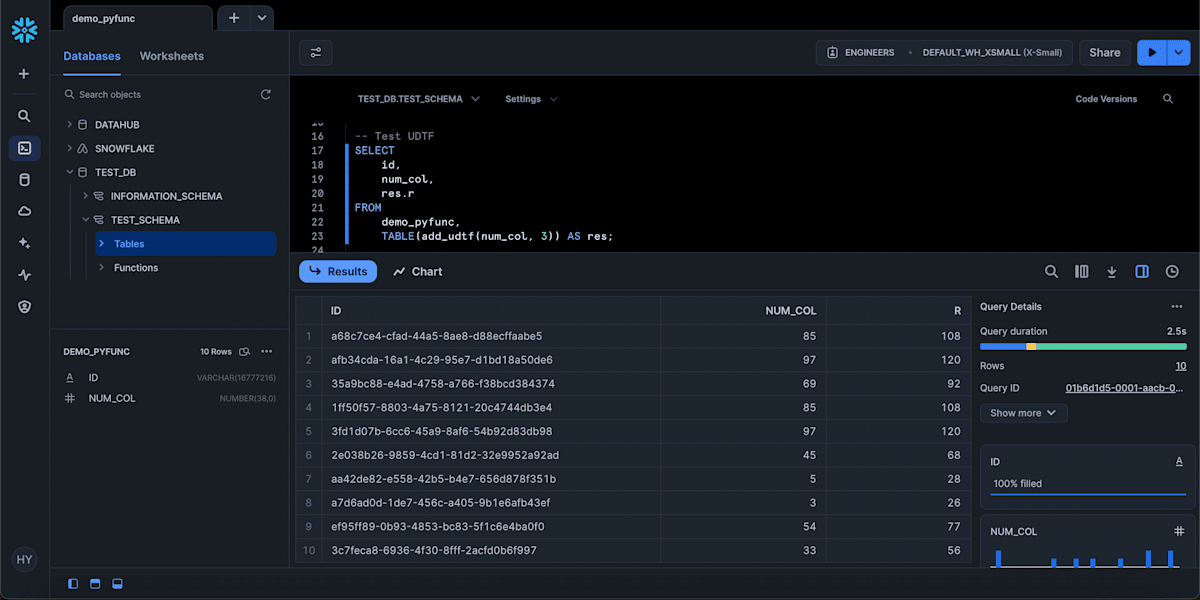Open the run options dropdown arrow

1178,53
